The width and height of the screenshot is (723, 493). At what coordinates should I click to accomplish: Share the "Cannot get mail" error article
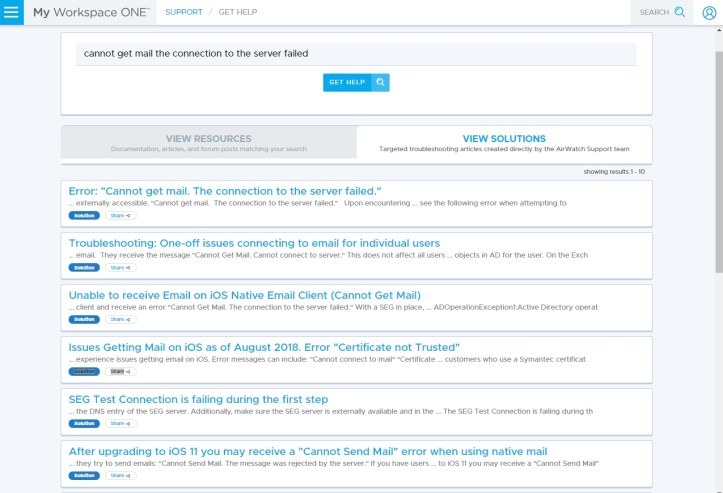(x=120, y=215)
